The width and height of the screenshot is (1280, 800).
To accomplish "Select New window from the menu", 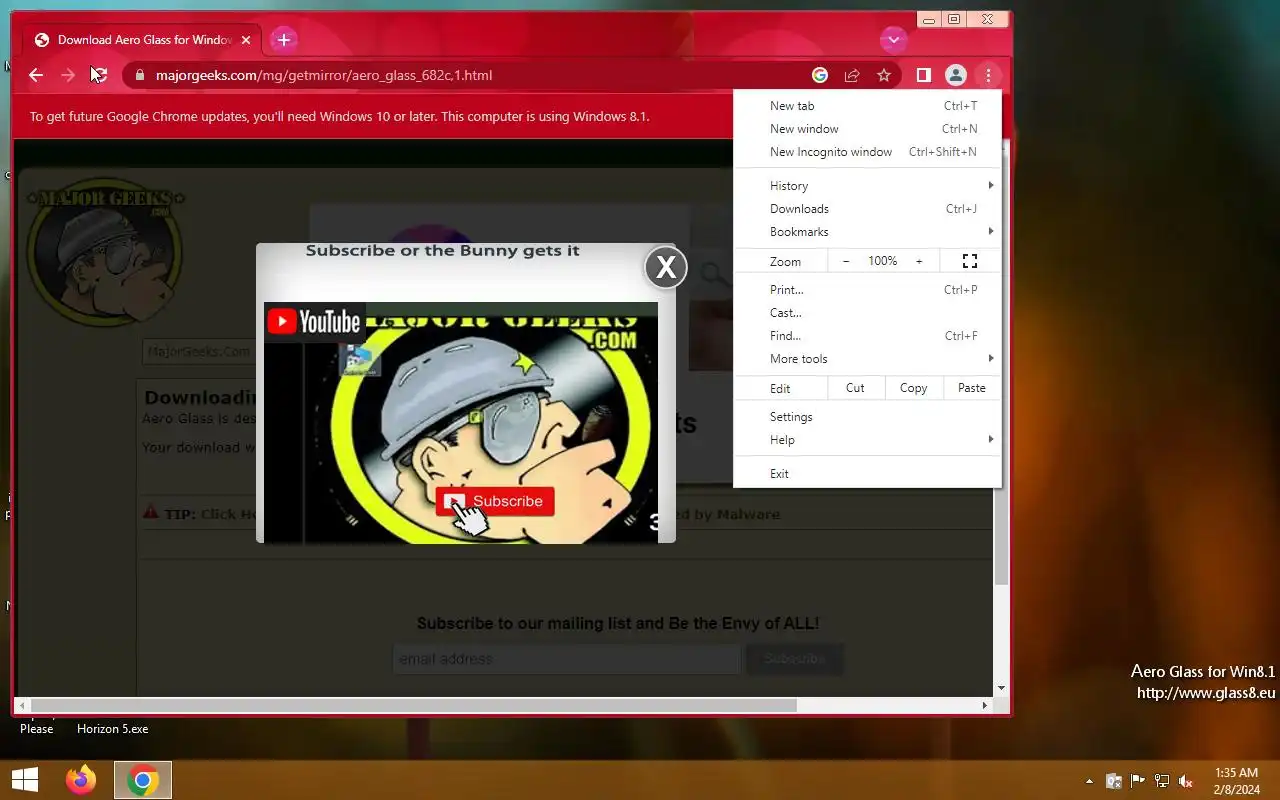I will [x=867, y=129].
